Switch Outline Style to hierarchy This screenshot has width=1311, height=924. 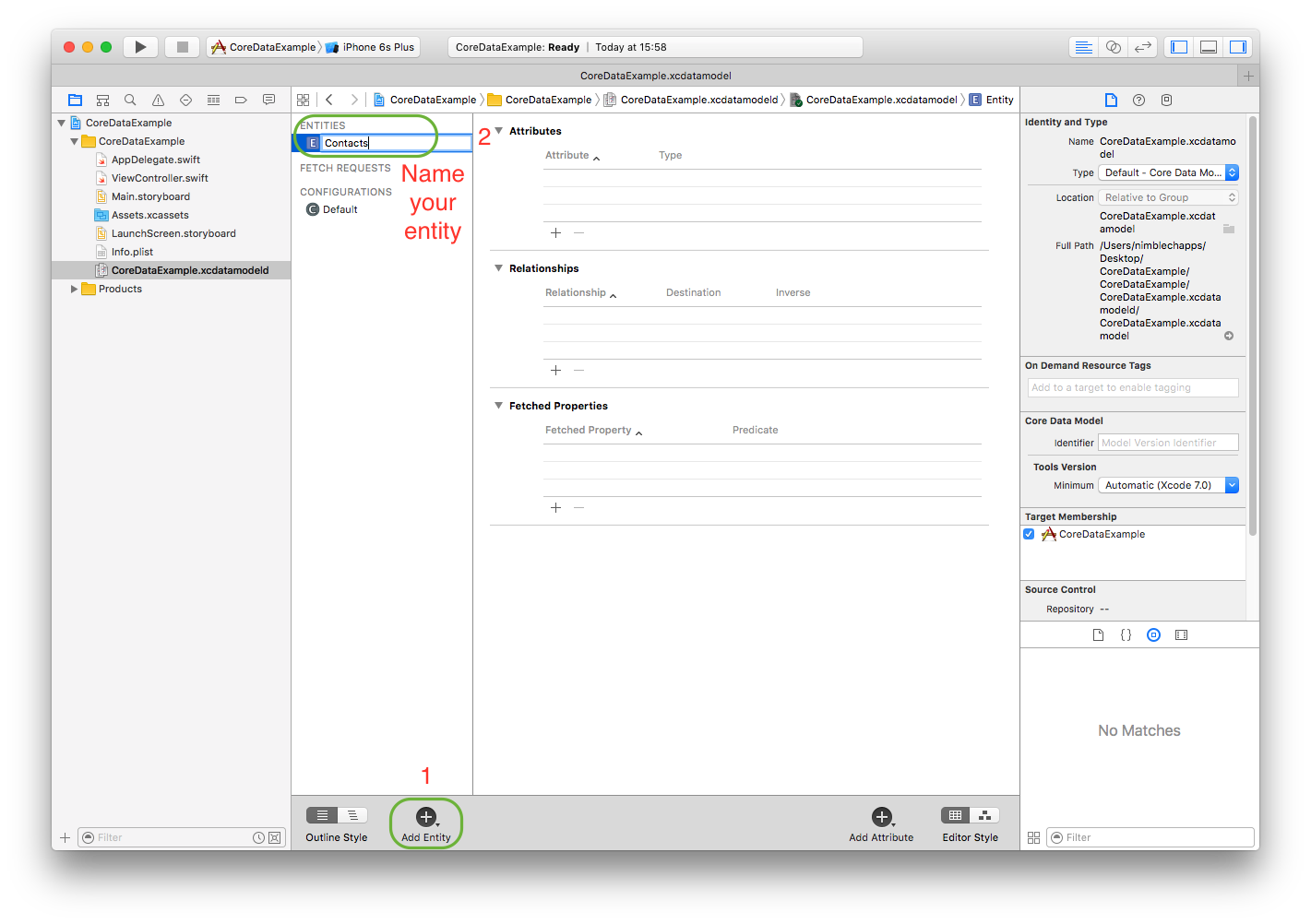(352, 815)
